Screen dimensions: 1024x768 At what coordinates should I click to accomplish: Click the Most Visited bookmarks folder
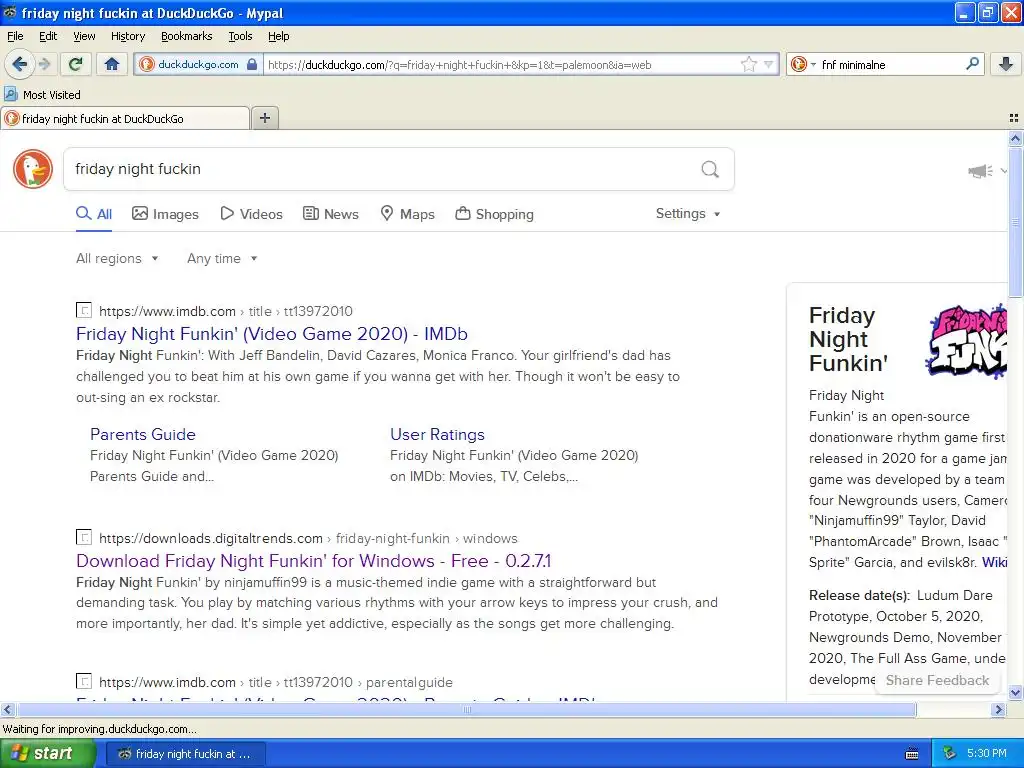point(42,95)
